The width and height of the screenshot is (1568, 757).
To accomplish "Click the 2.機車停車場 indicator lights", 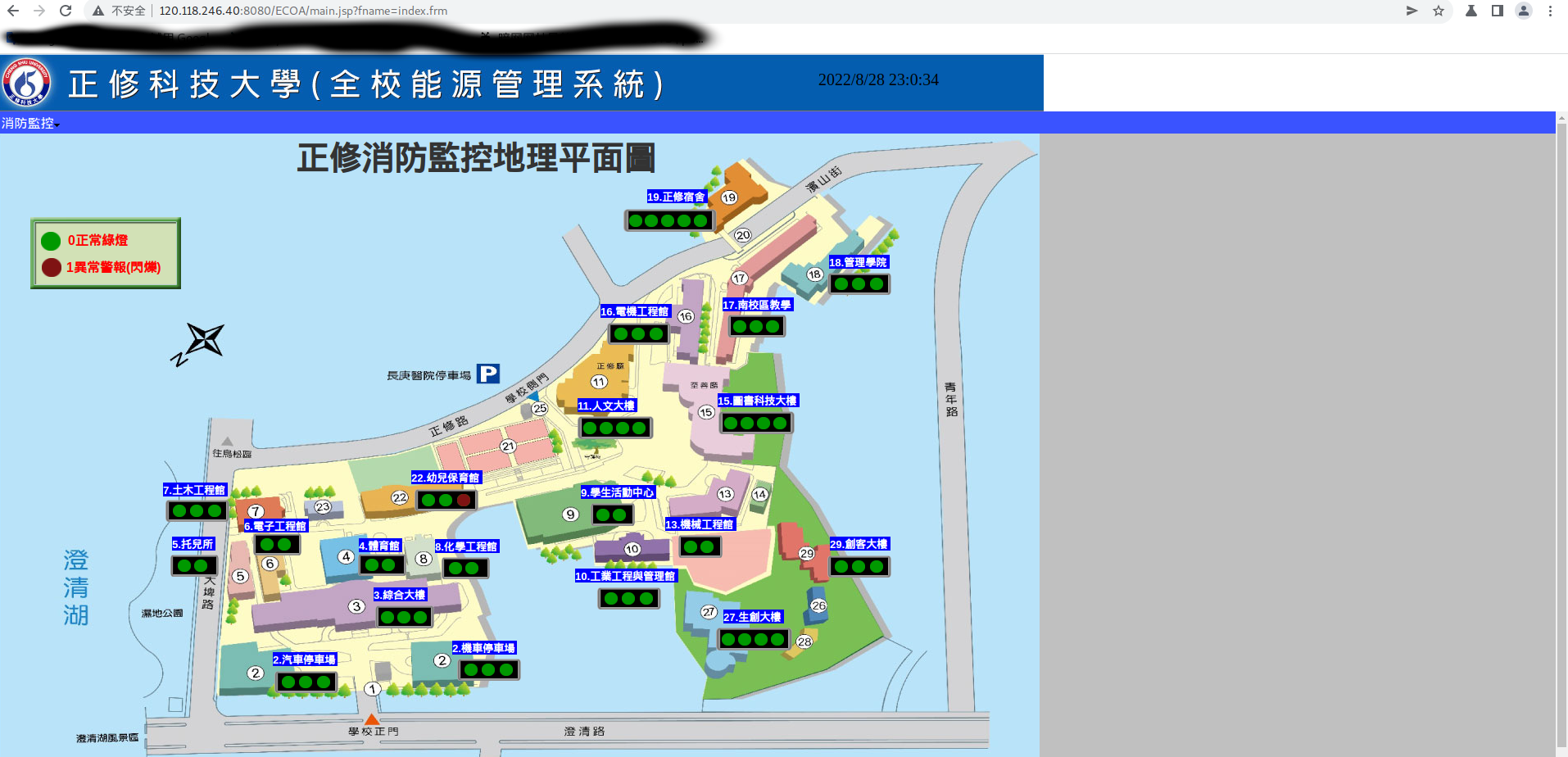I will pyautogui.click(x=489, y=669).
